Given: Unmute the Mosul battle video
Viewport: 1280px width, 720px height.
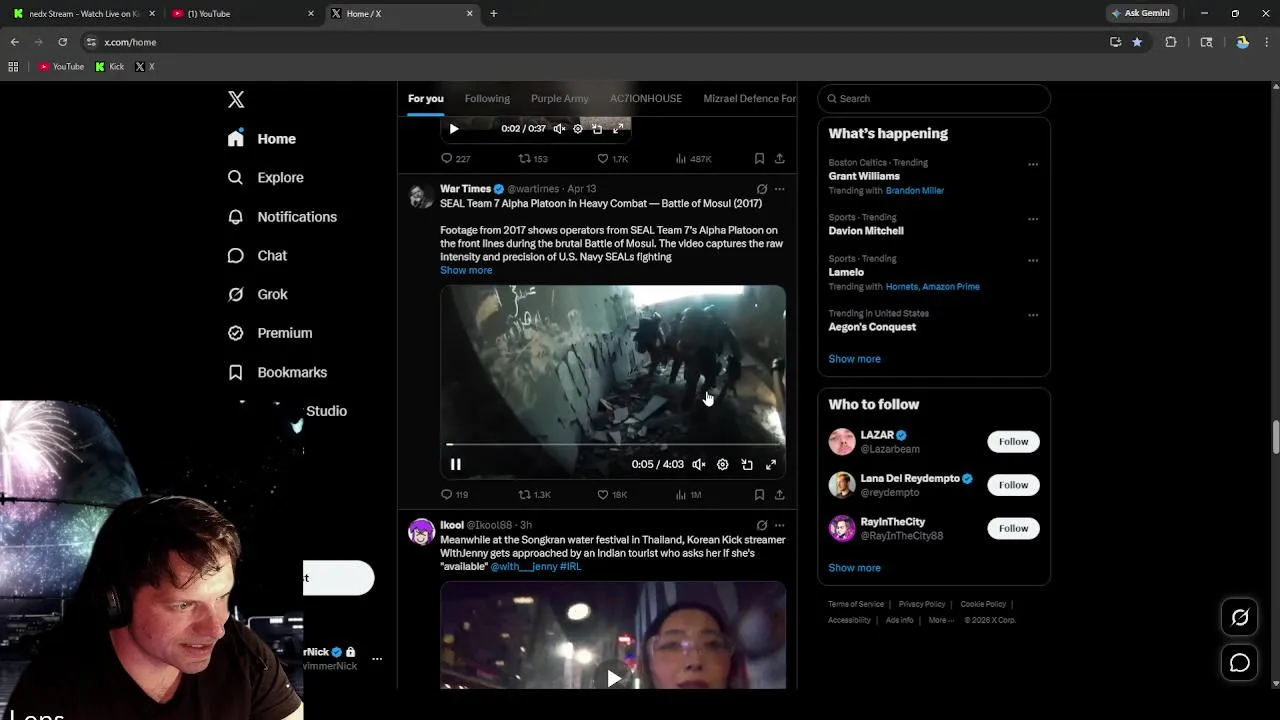Looking at the screenshot, I should 699,464.
